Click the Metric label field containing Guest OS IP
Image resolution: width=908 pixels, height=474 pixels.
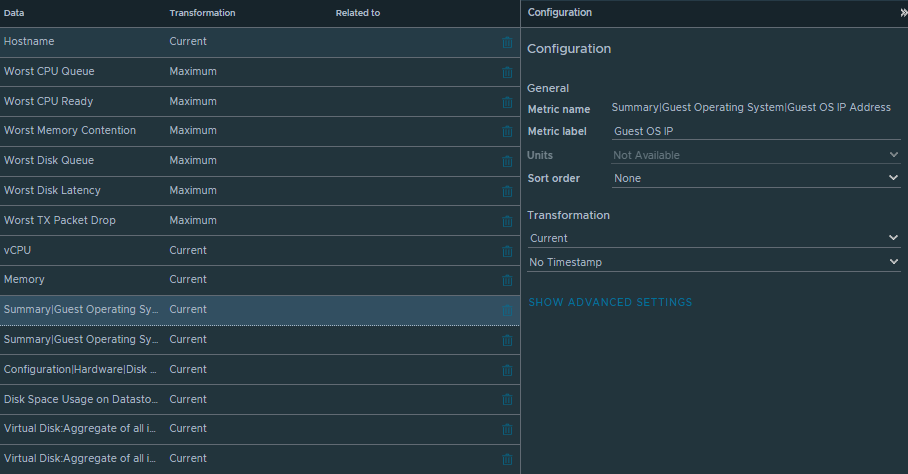(x=756, y=131)
